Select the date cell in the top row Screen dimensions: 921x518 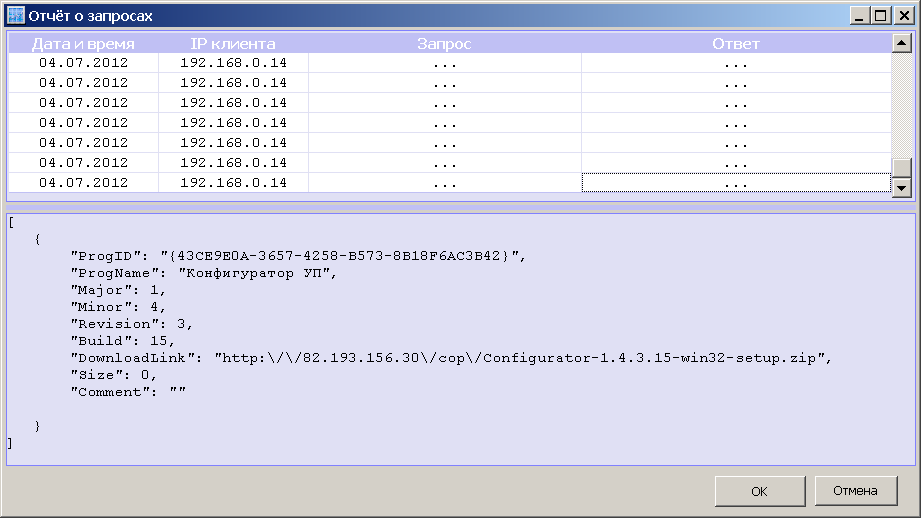[x=83, y=63]
